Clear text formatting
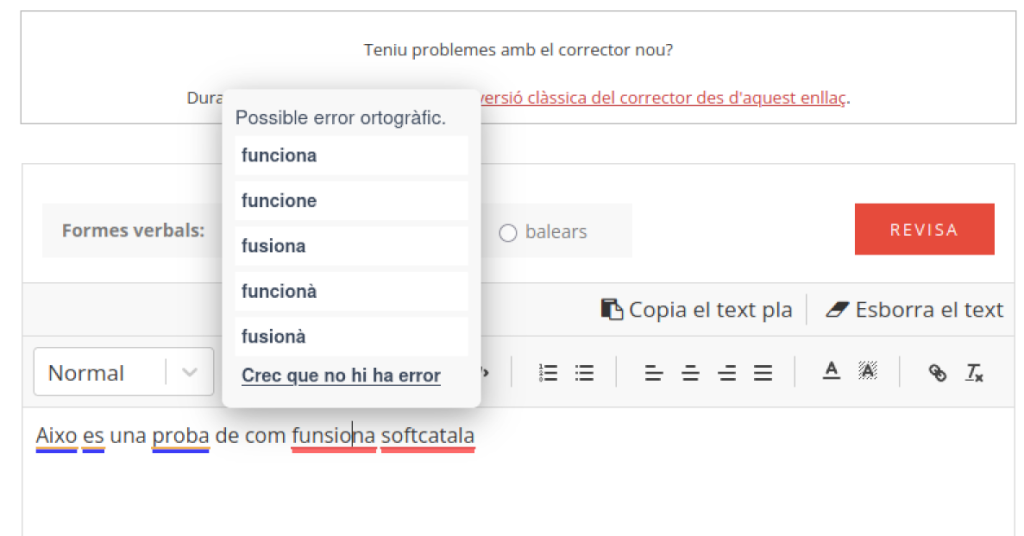 974,373
